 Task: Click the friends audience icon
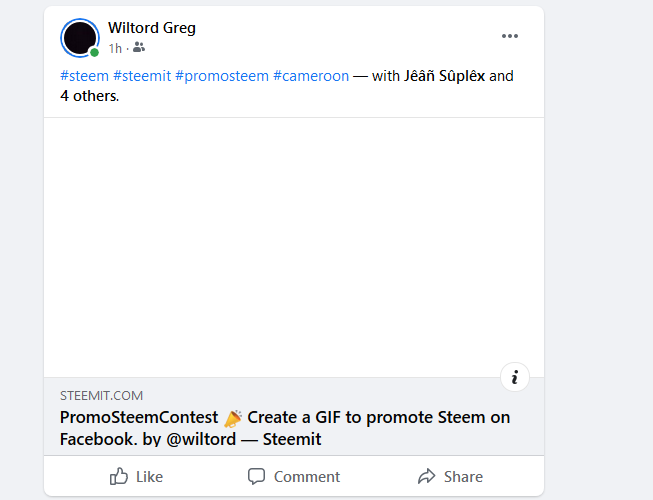tap(139, 47)
